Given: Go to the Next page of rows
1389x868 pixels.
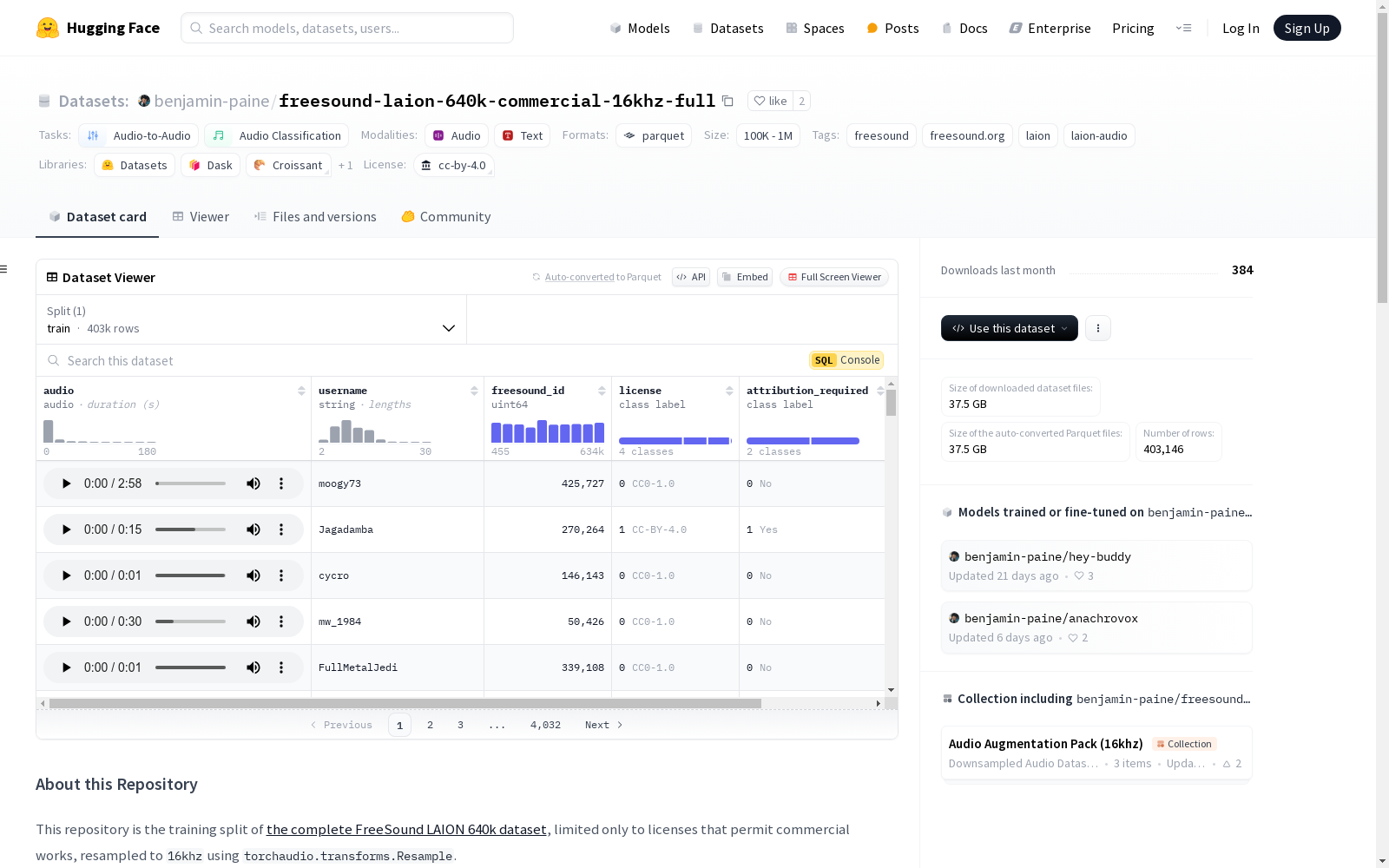Looking at the screenshot, I should click(x=604, y=725).
